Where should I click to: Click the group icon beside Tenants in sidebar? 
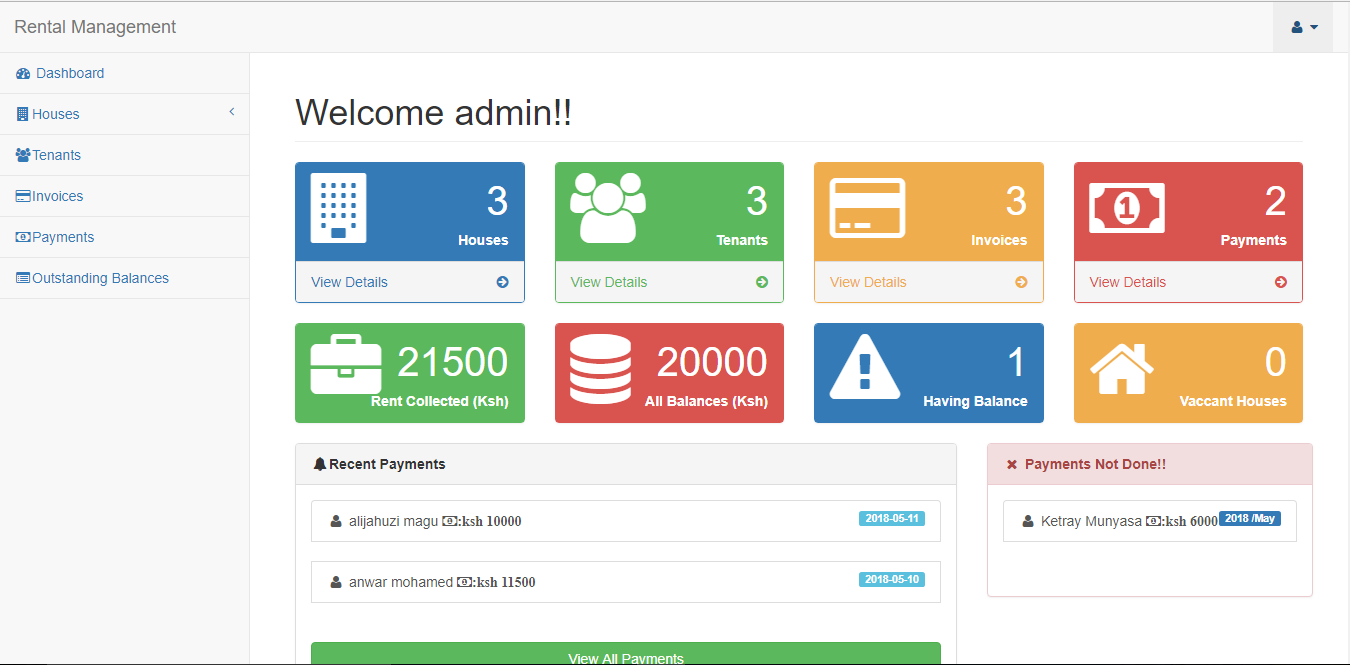pyautogui.click(x=23, y=155)
